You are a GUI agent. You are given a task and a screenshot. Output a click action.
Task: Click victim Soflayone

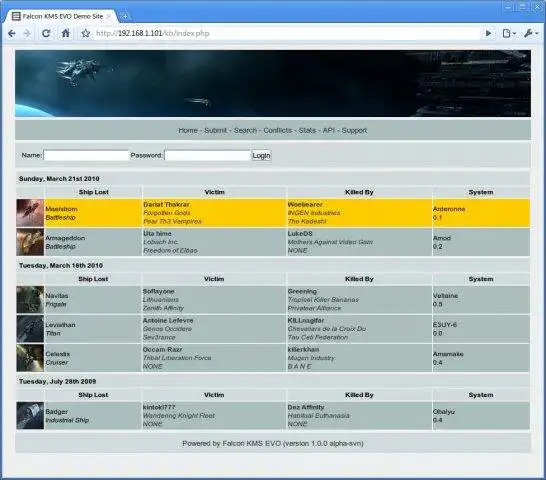[158, 291]
